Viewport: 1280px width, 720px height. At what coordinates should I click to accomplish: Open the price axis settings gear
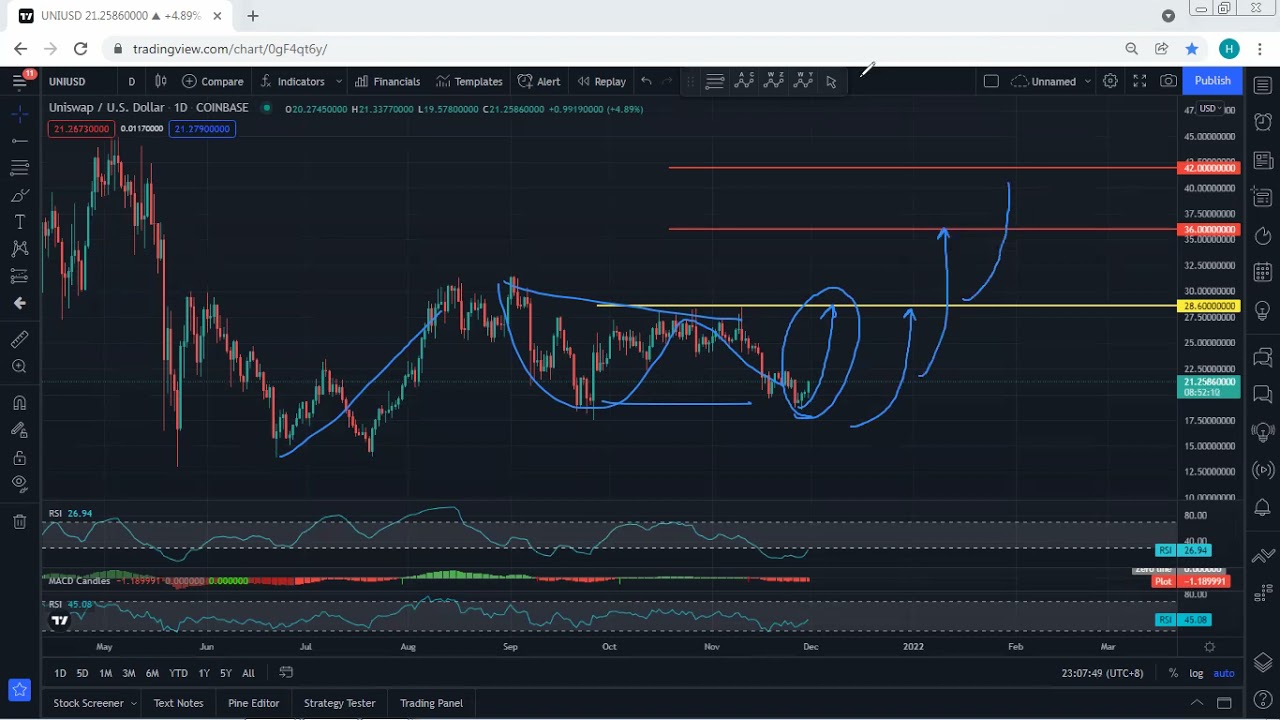pos(1210,647)
